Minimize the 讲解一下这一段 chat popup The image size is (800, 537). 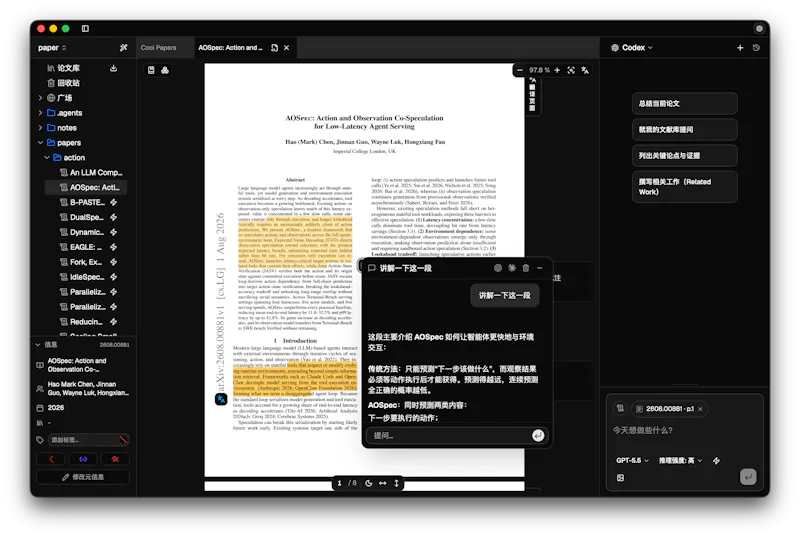click(x=540, y=268)
